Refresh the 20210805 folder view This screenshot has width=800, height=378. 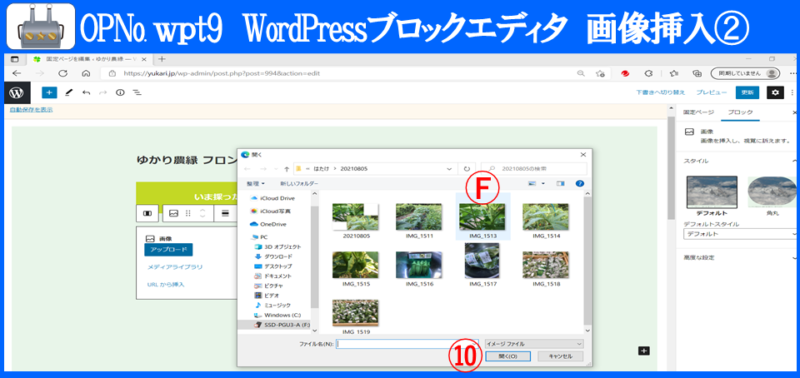pos(466,168)
